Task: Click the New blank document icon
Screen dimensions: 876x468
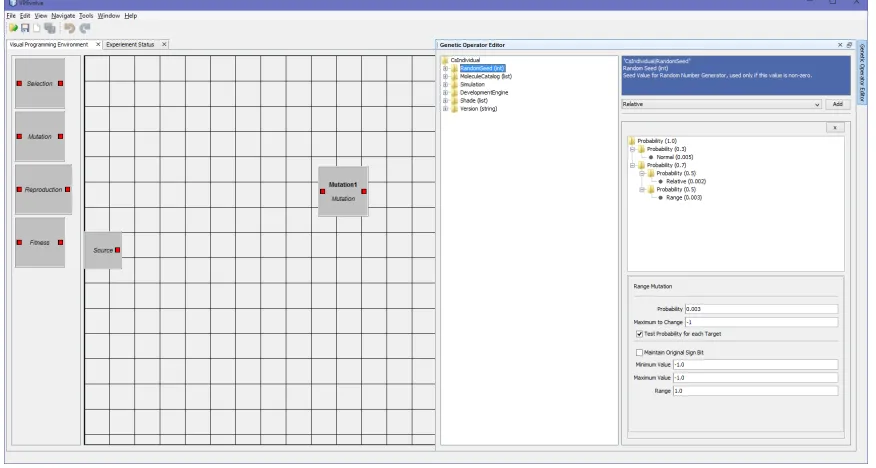Action: [37, 28]
